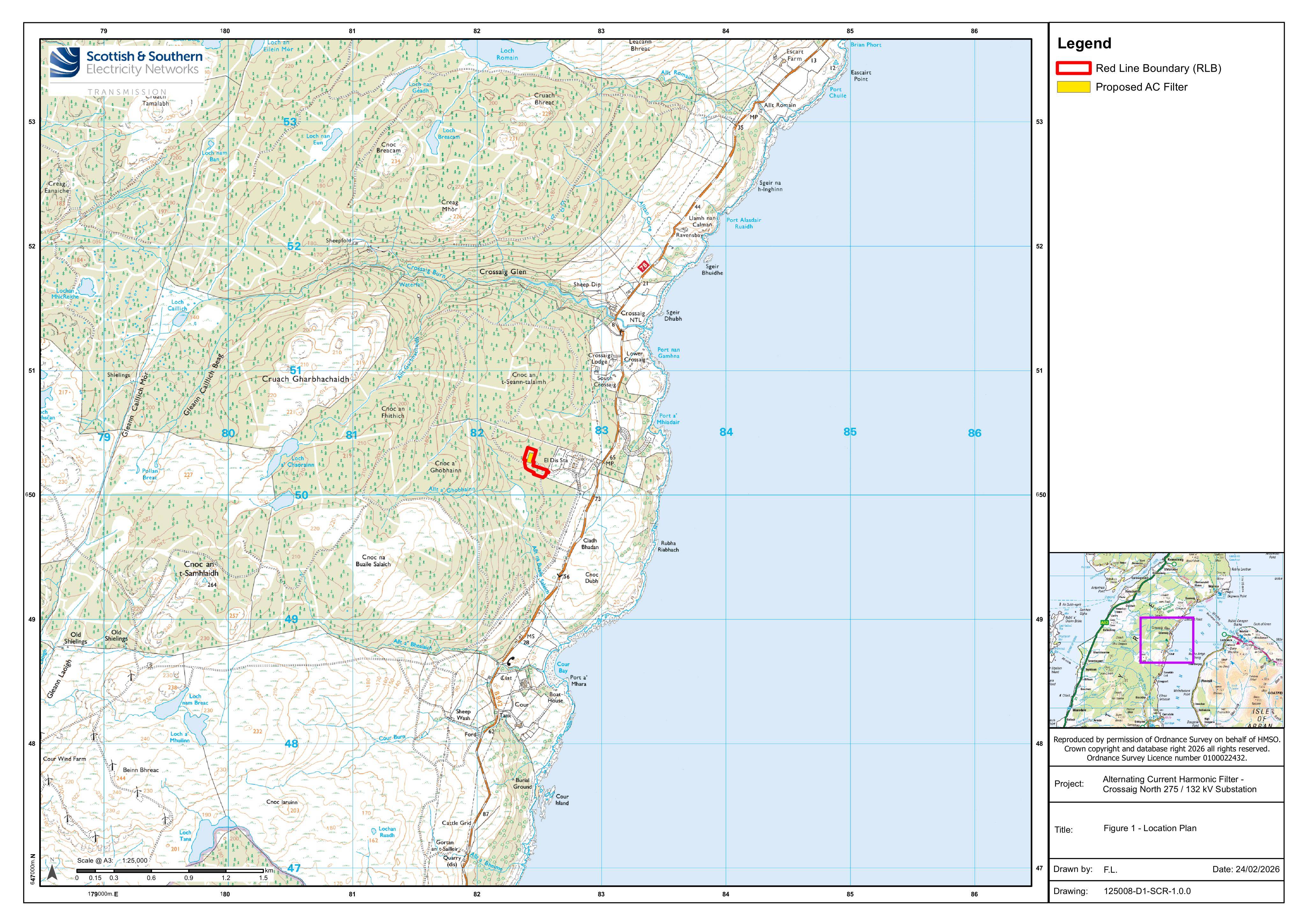
Task: Click the 'Red Line Boundary (RLB)' legend label
Action: point(1159,68)
